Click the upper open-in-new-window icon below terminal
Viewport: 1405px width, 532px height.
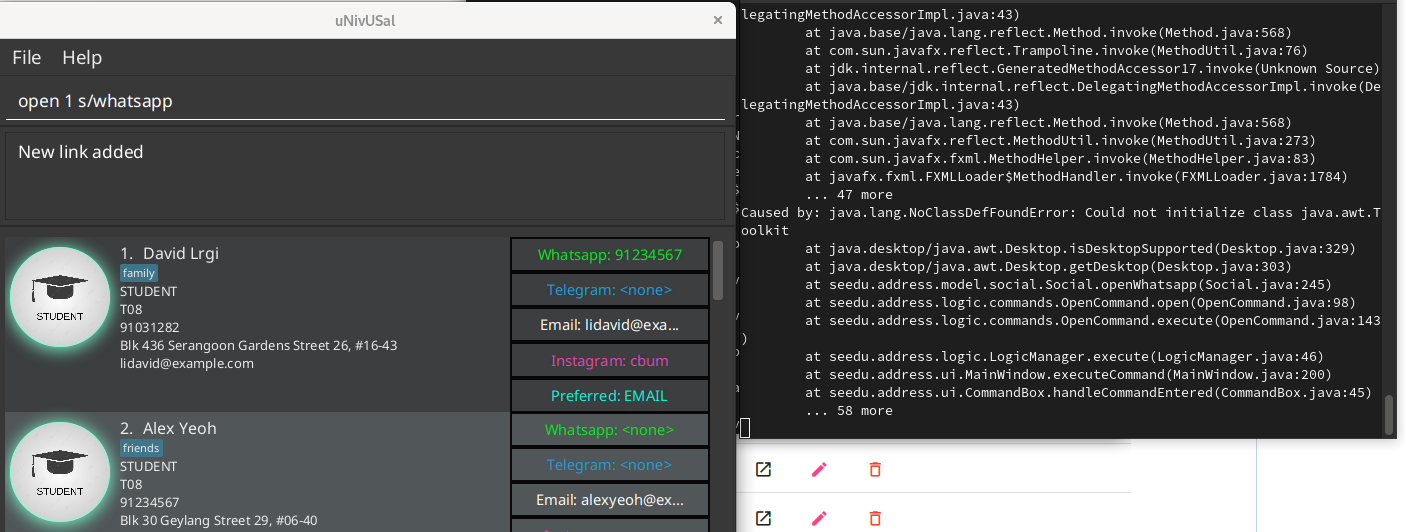763,469
